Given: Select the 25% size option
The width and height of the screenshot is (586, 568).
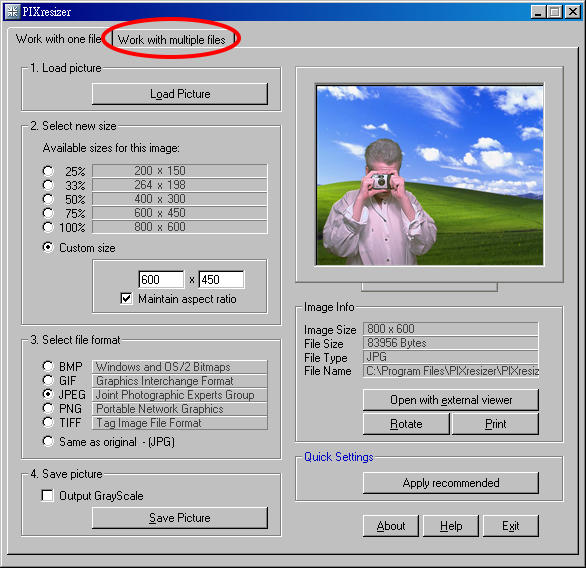Looking at the screenshot, I should tap(48, 171).
